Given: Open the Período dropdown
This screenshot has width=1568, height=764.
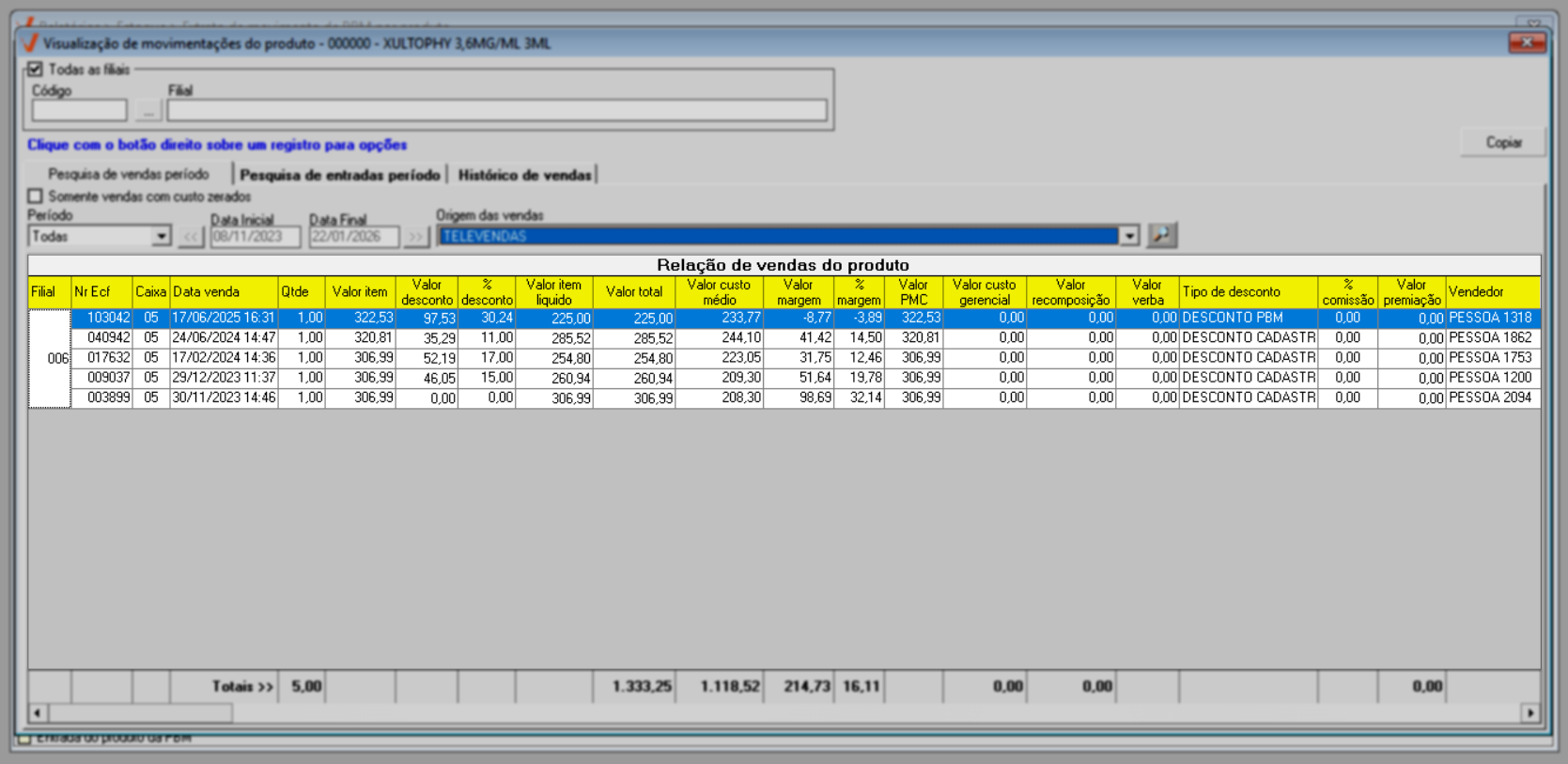Looking at the screenshot, I should [162, 237].
